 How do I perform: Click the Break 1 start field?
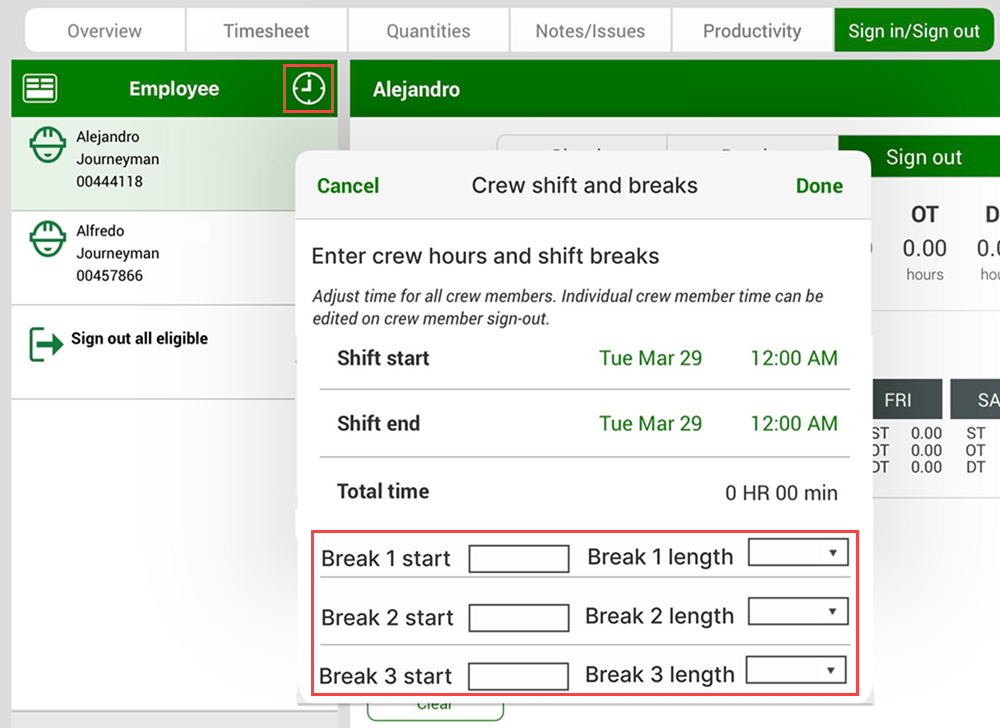[519, 558]
